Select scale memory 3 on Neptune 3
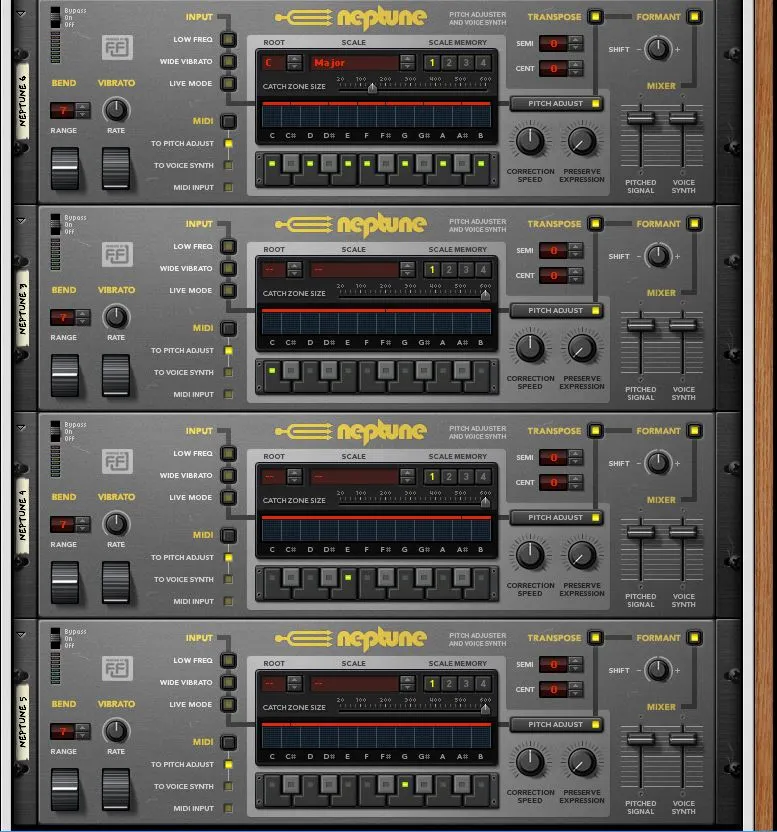Viewport: 777px width, 832px height. click(x=466, y=270)
